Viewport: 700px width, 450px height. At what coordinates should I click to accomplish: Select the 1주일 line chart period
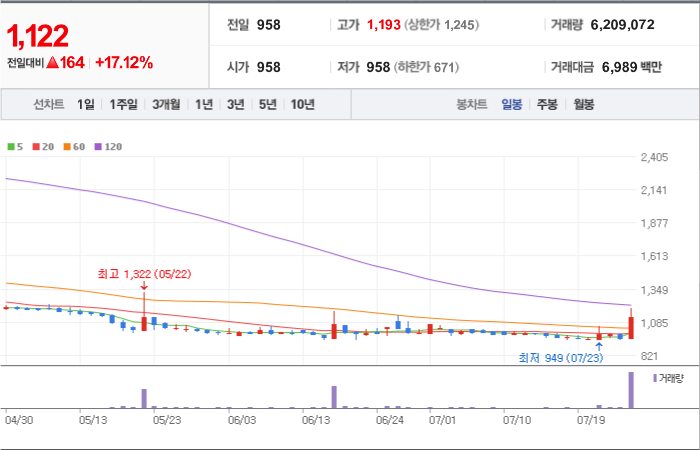124,105
